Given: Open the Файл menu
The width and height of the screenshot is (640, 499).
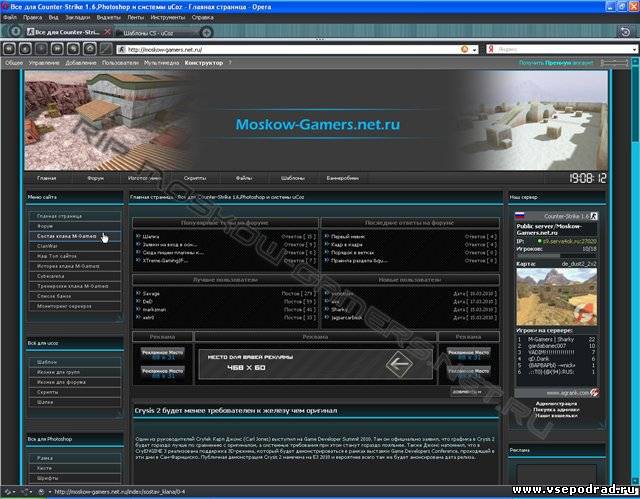Looking at the screenshot, I should pyautogui.click(x=9, y=18).
